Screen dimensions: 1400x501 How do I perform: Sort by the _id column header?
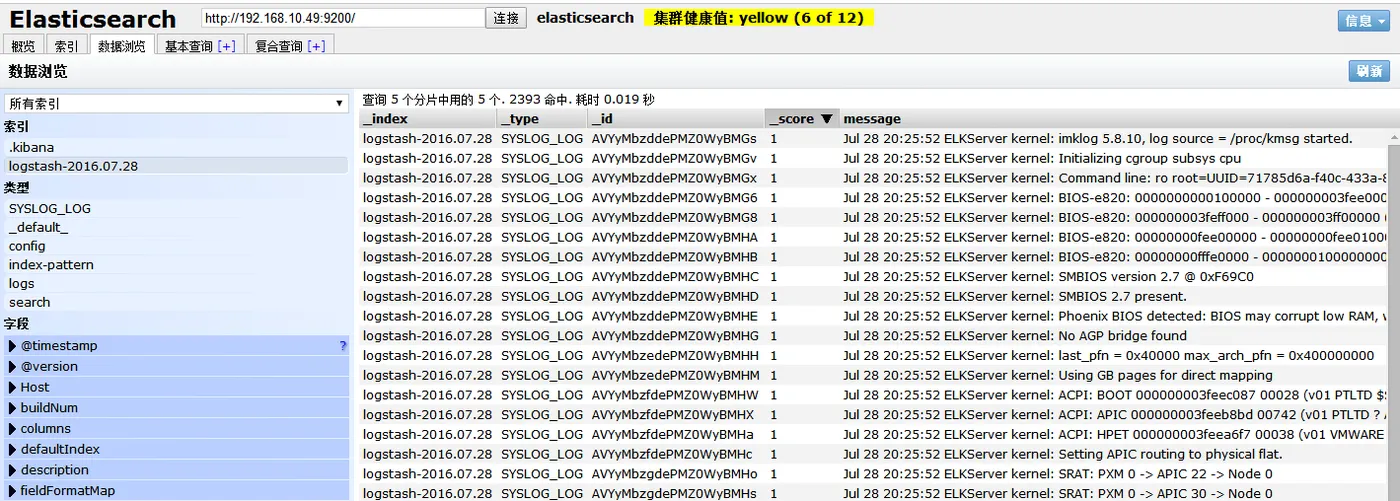point(676,119)
